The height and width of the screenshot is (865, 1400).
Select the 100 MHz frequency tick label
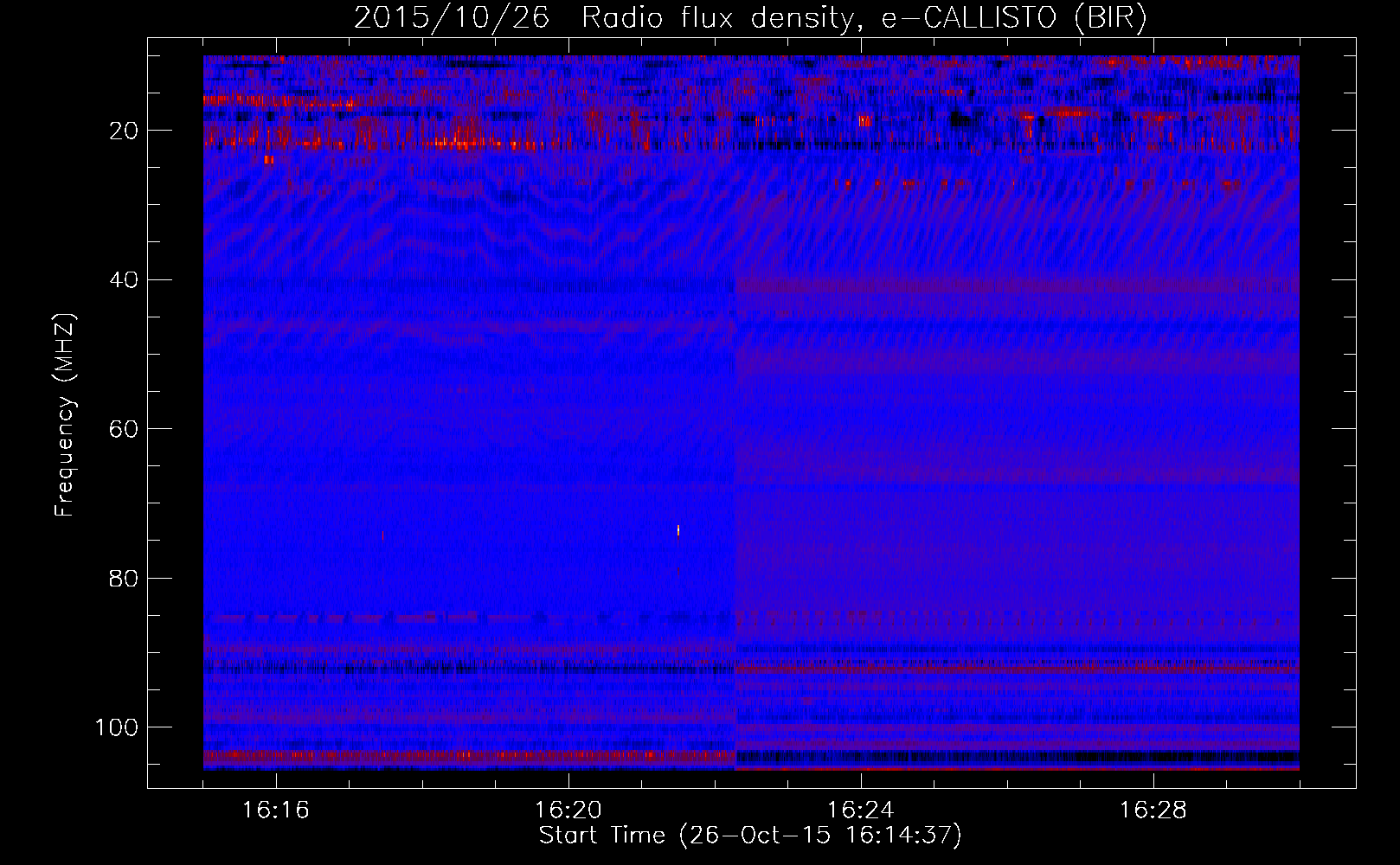117,727
